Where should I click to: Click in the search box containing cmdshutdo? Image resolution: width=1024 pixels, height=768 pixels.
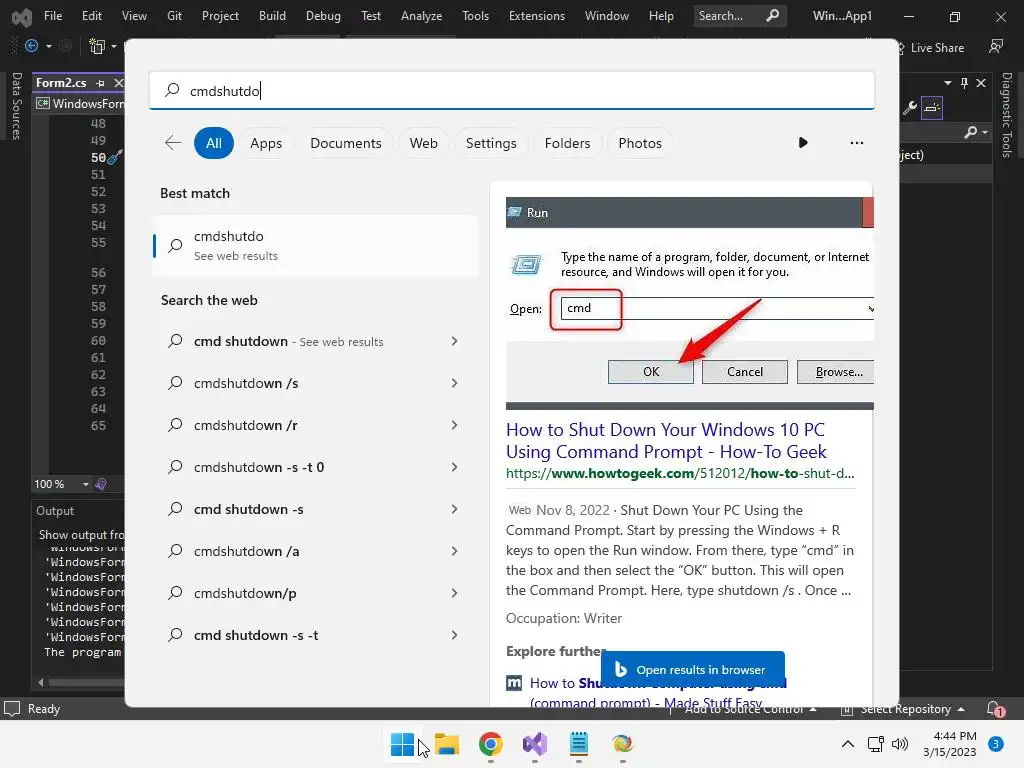[x=511, y=91]
